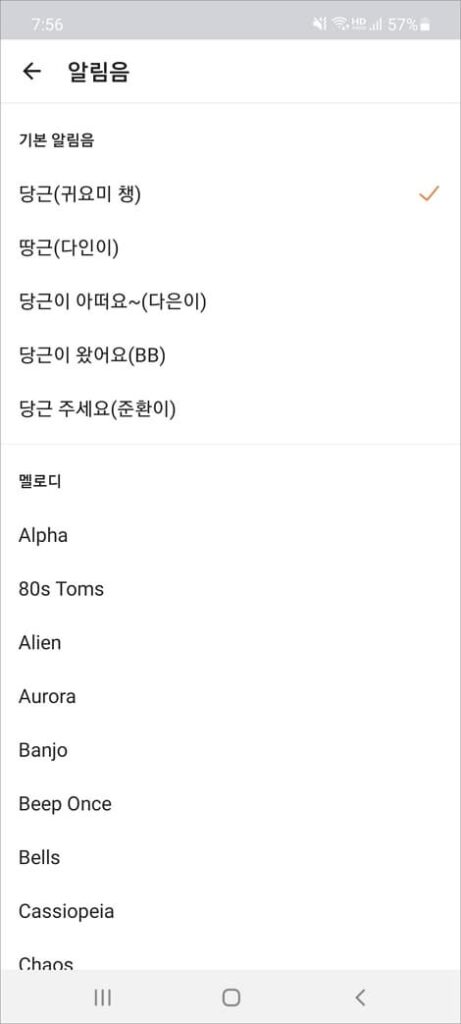Image resolution: width=461 pixels, height=1024 pixels.
Task: Tap the Android navigation back chevron
Action: 360,997
